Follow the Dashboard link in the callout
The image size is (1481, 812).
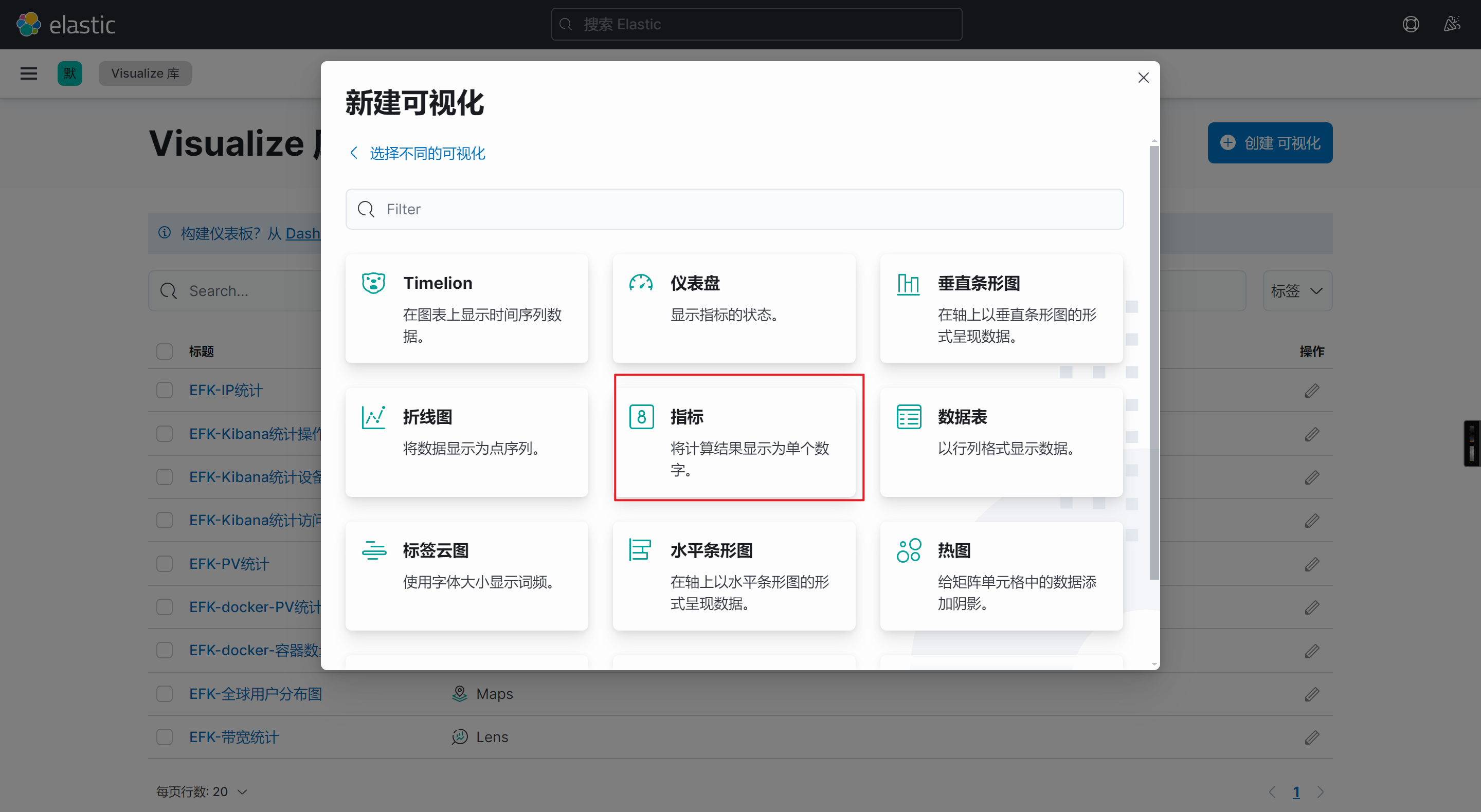(303, 233)
